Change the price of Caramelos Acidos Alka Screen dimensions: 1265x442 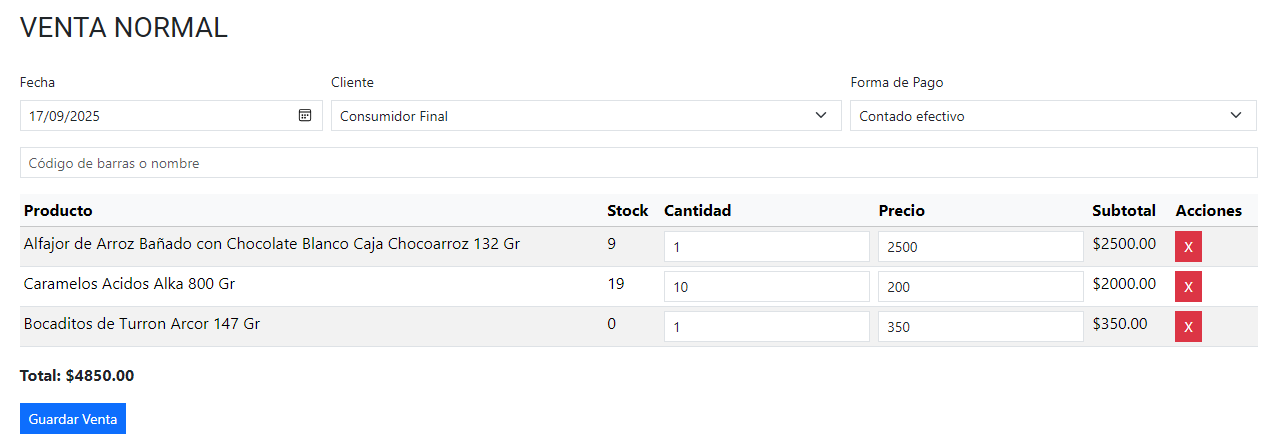pos(980,287)
